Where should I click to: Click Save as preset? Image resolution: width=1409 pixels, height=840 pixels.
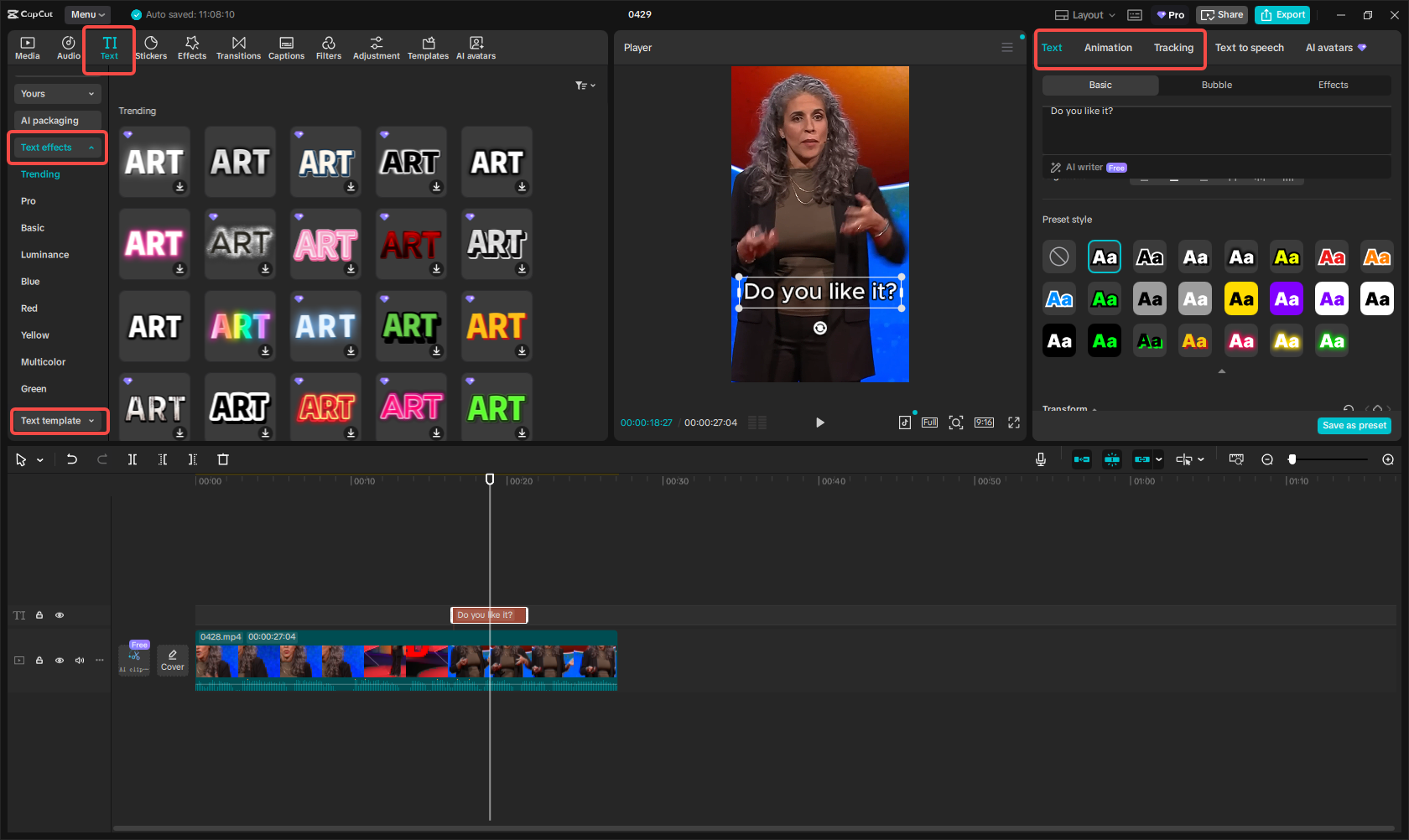(1354, 426)
